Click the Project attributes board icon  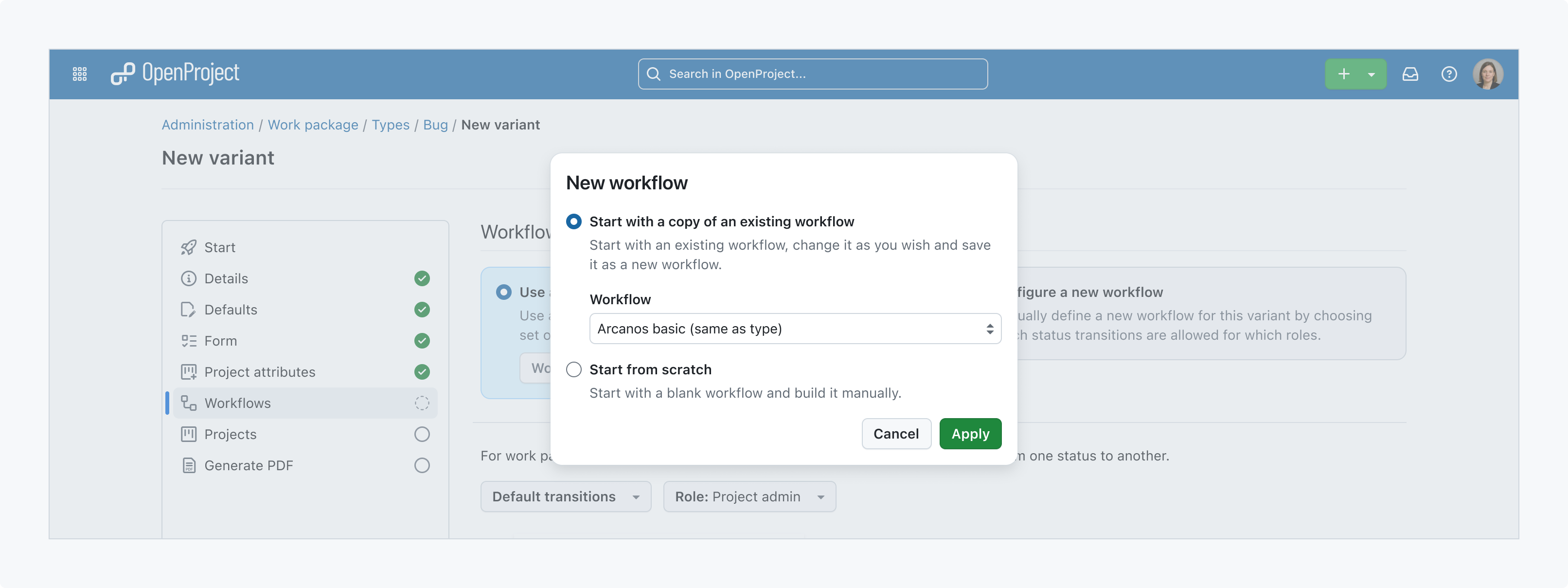click(189, 372)
